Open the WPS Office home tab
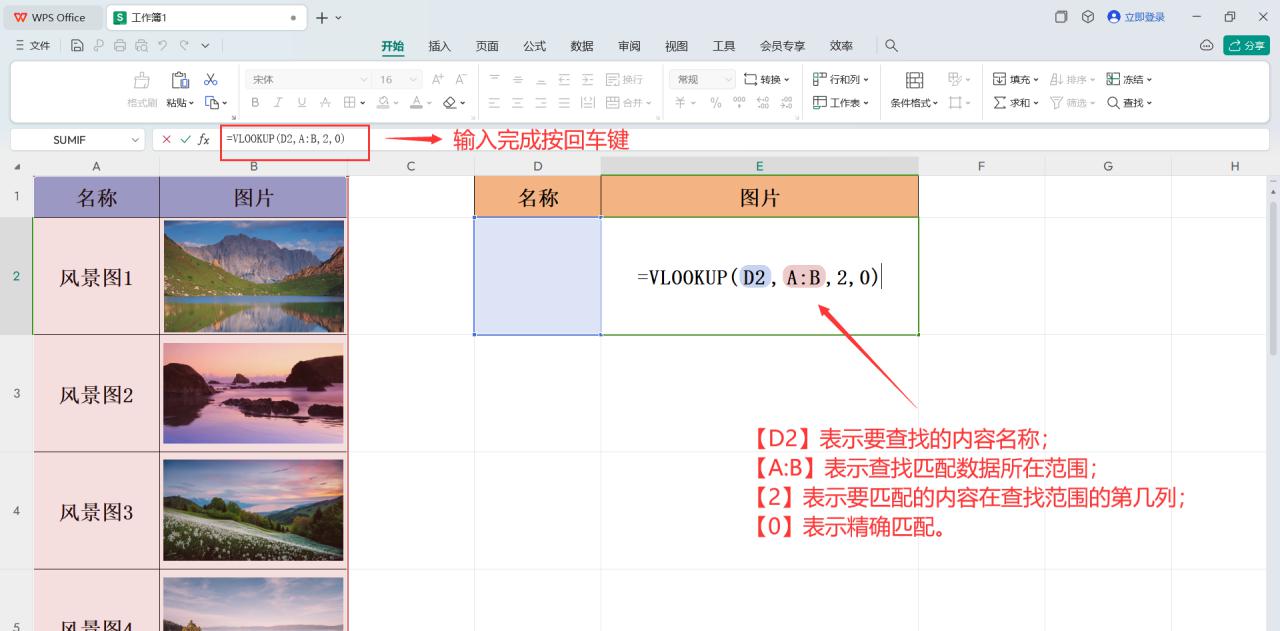Screen dimensions: 1280x631 click(51, 17)
